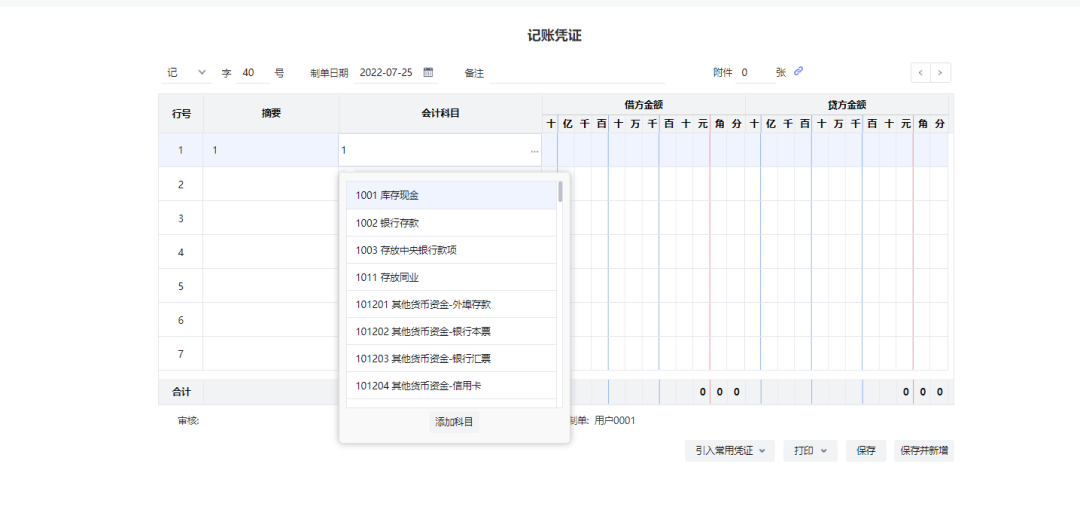Click the account list scrollbar thumb
Viewport: 1080px width, 528px height.
coord(560,192)
